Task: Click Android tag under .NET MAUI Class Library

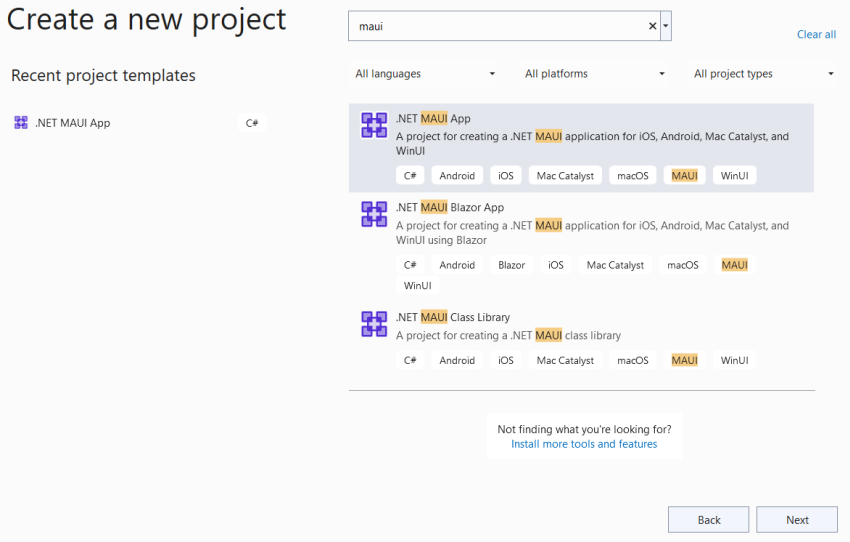Action: pyautogui.click(x=457, y=360)
